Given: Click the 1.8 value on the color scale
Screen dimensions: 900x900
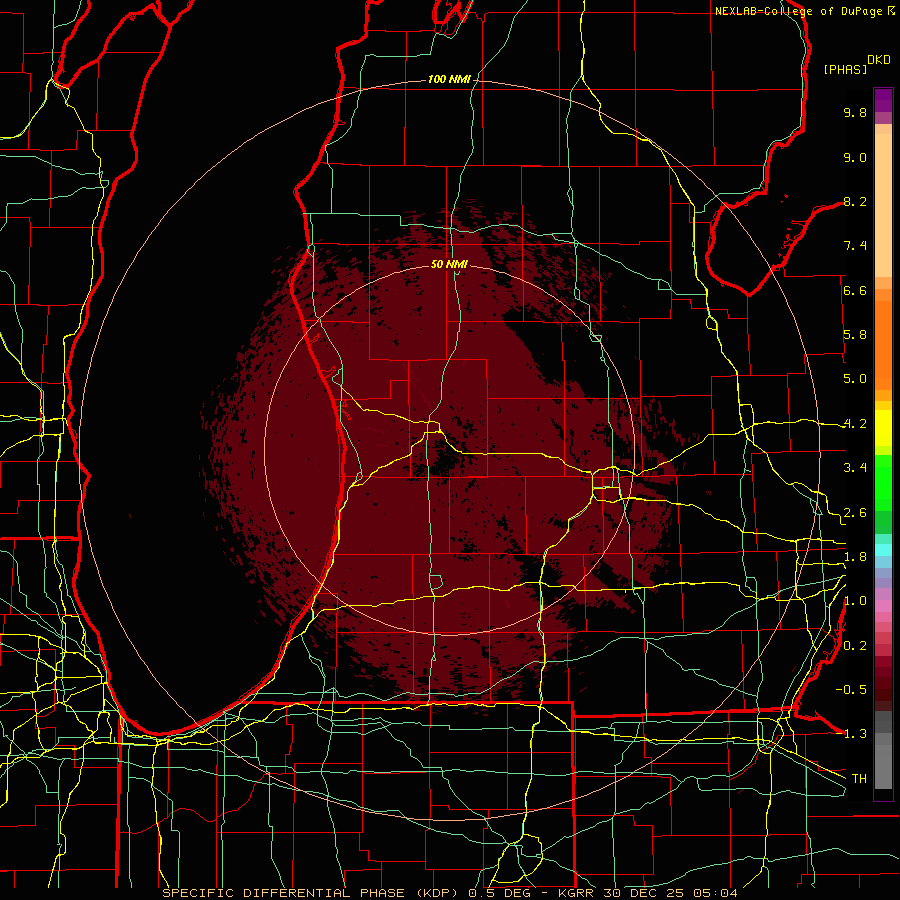Looking at the screenshot, I should 855,557.
